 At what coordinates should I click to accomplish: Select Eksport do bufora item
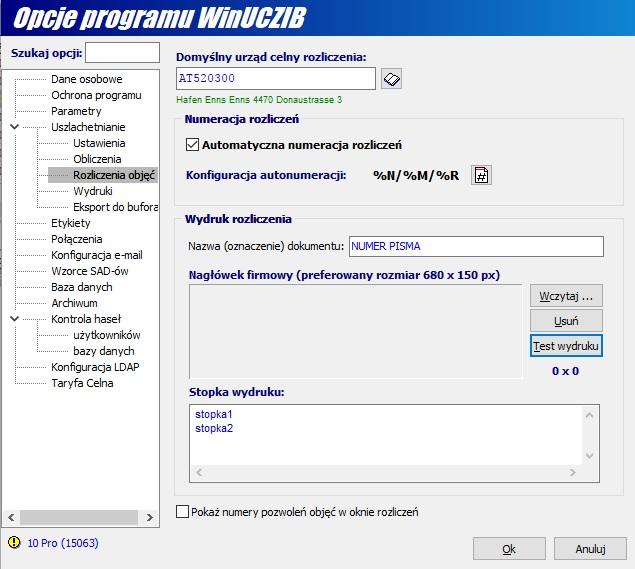tap(115, 207)
